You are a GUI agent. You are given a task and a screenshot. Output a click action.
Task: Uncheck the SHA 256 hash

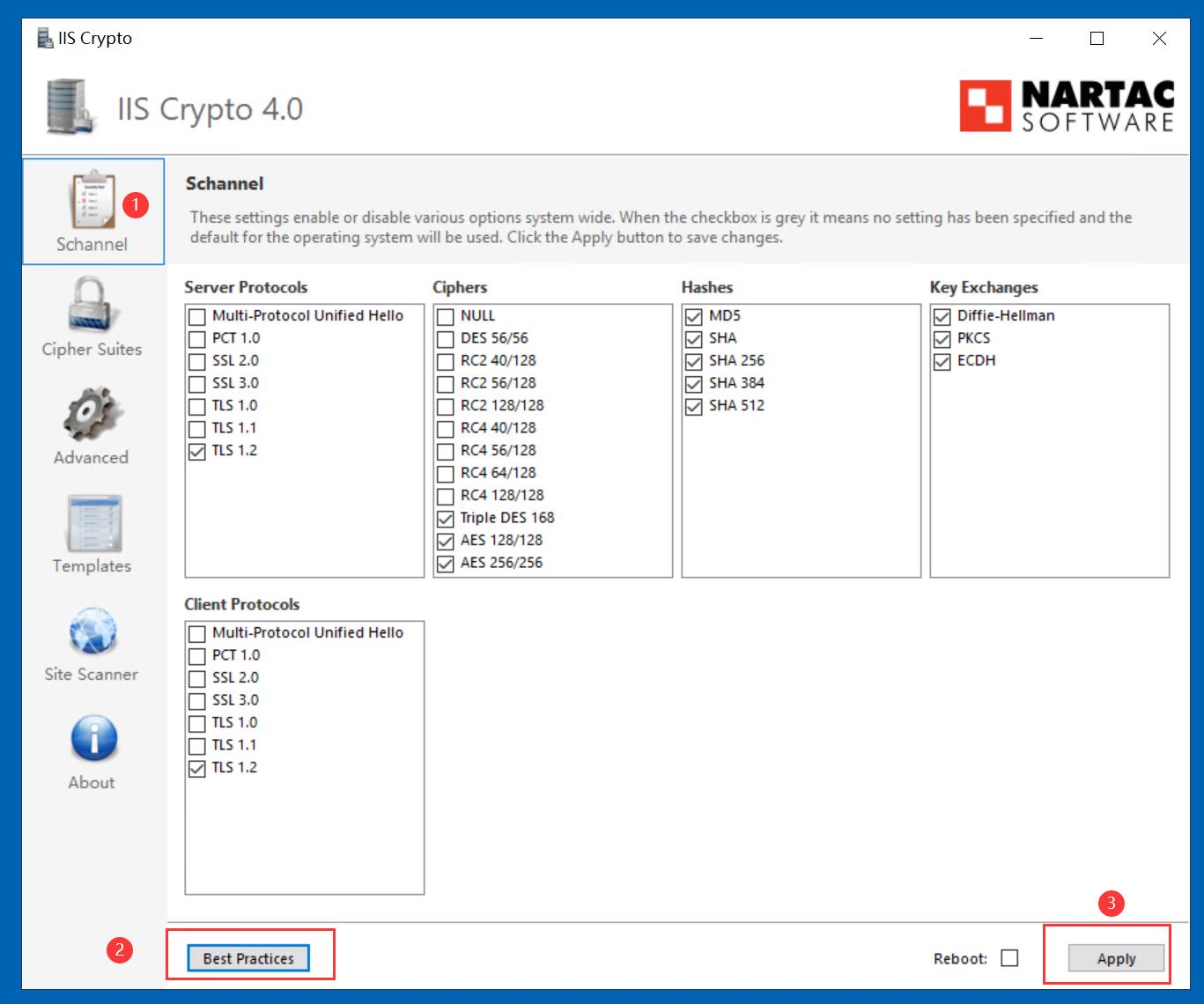[x=694, y=361]
